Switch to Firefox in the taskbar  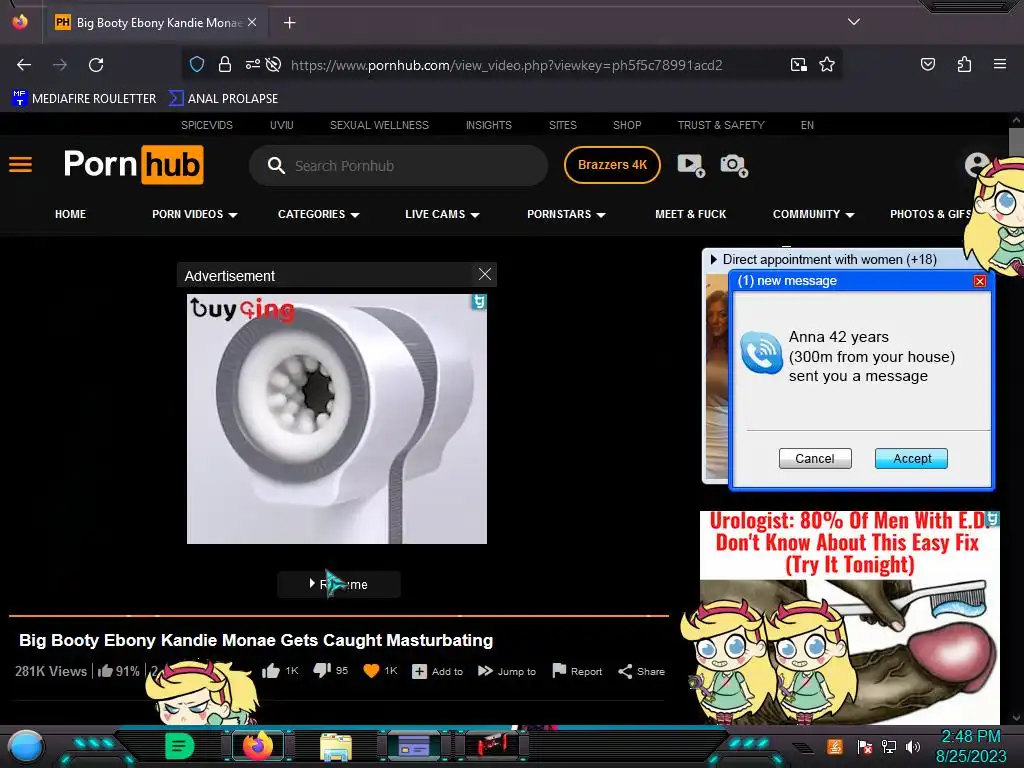point(257,746)
